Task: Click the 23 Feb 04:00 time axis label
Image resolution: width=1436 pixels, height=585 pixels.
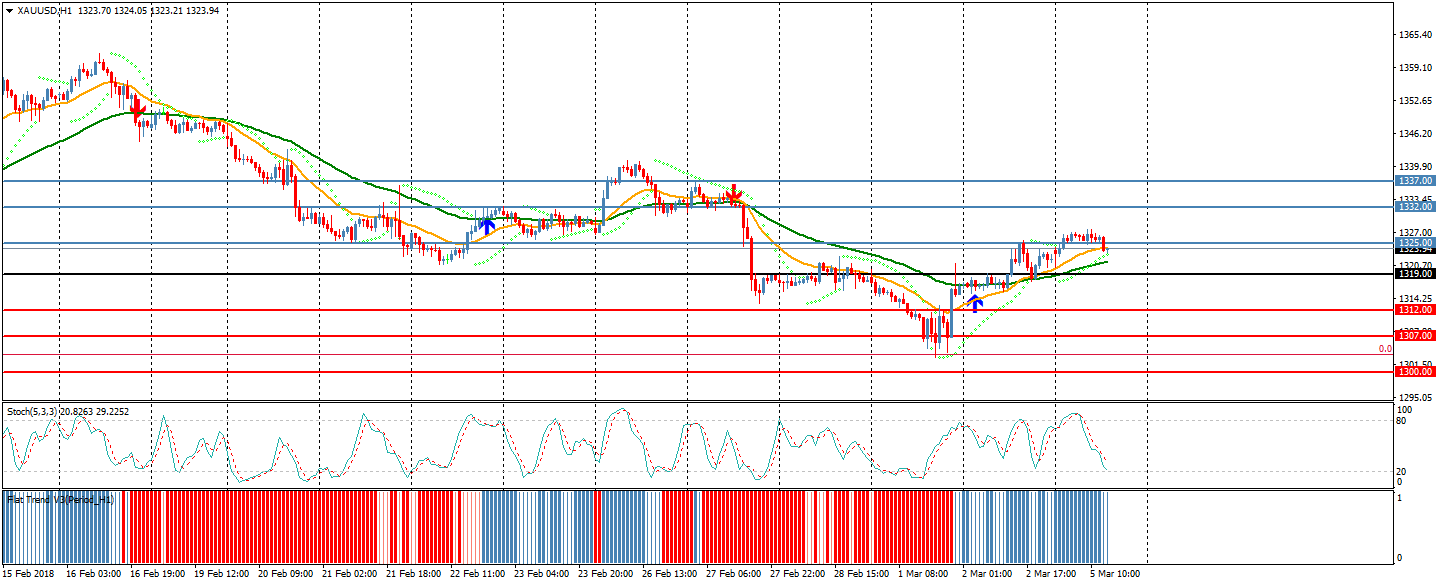Action: [542, 574]
